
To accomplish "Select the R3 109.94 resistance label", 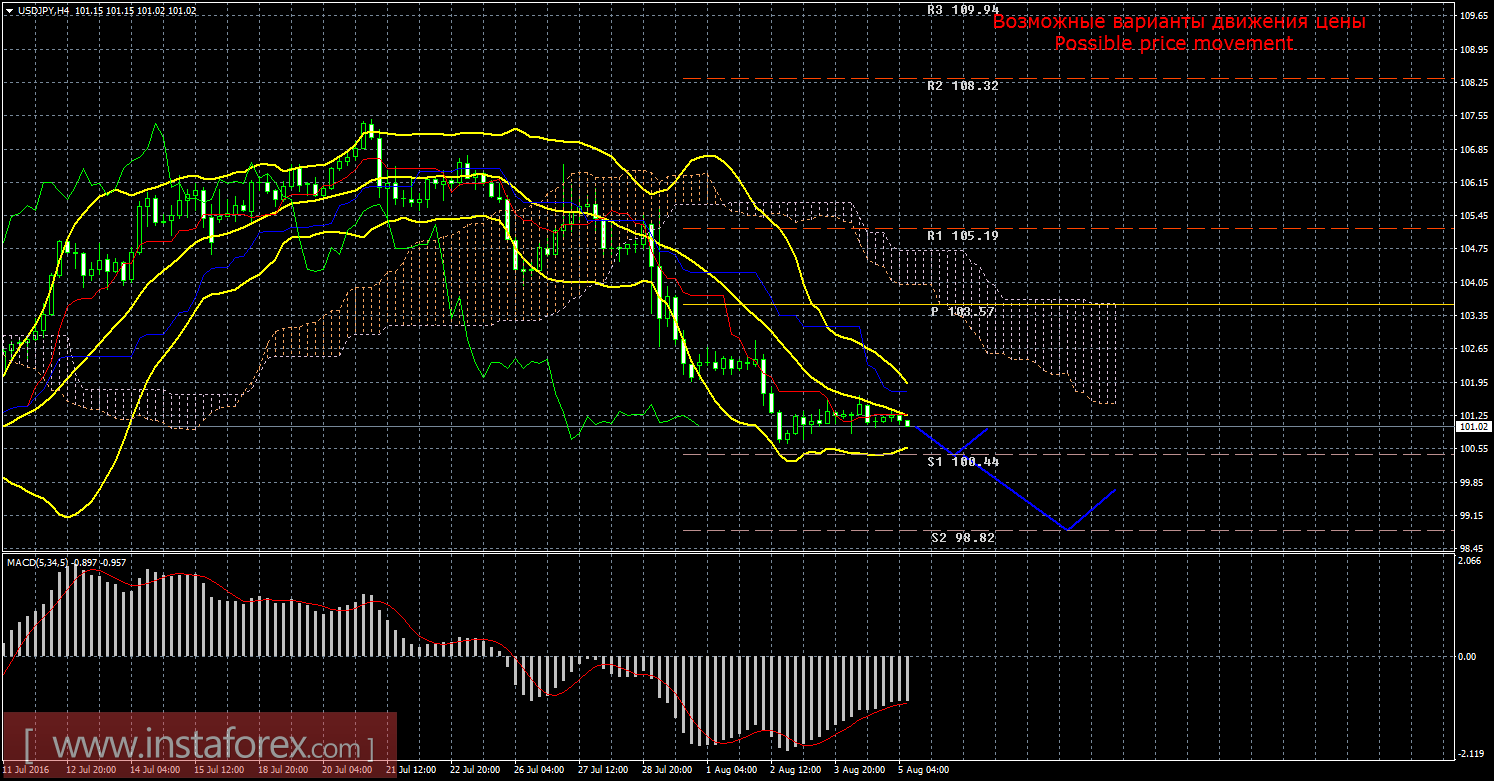I will [963, 9].
